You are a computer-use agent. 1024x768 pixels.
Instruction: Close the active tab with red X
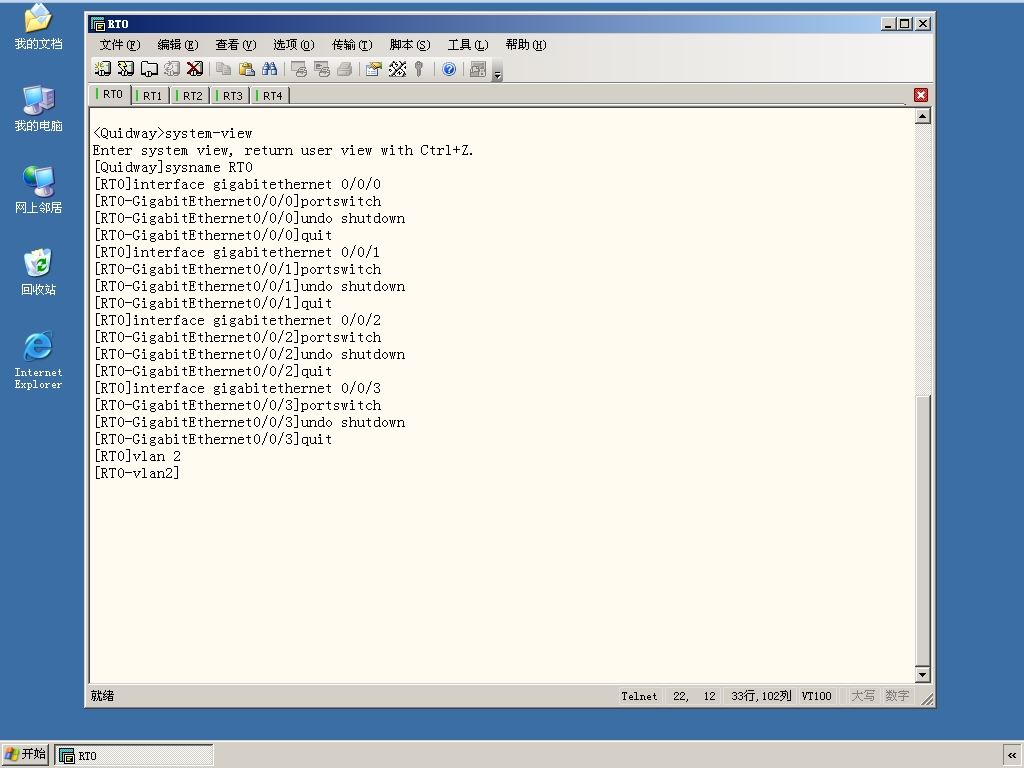pyautogui.click(x=921, y=95)
